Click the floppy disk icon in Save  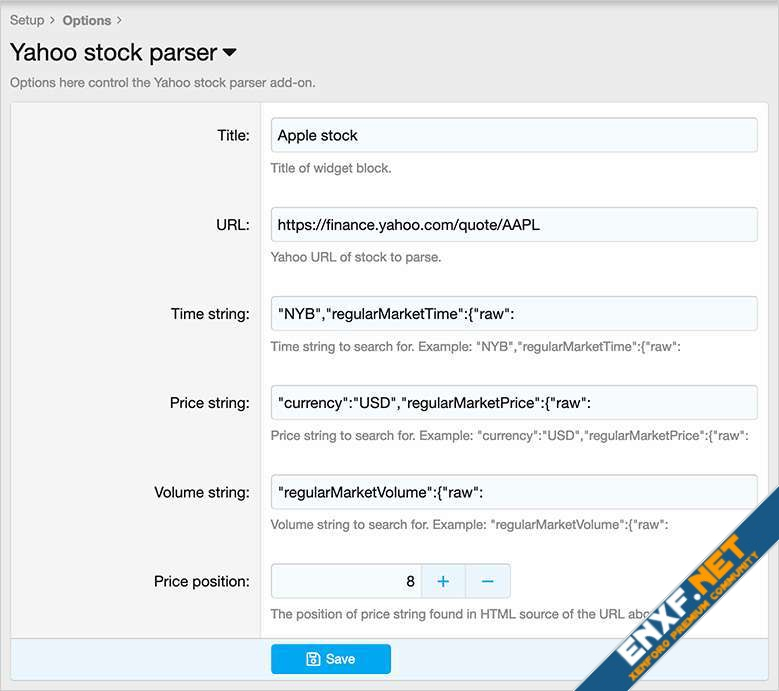313,659
